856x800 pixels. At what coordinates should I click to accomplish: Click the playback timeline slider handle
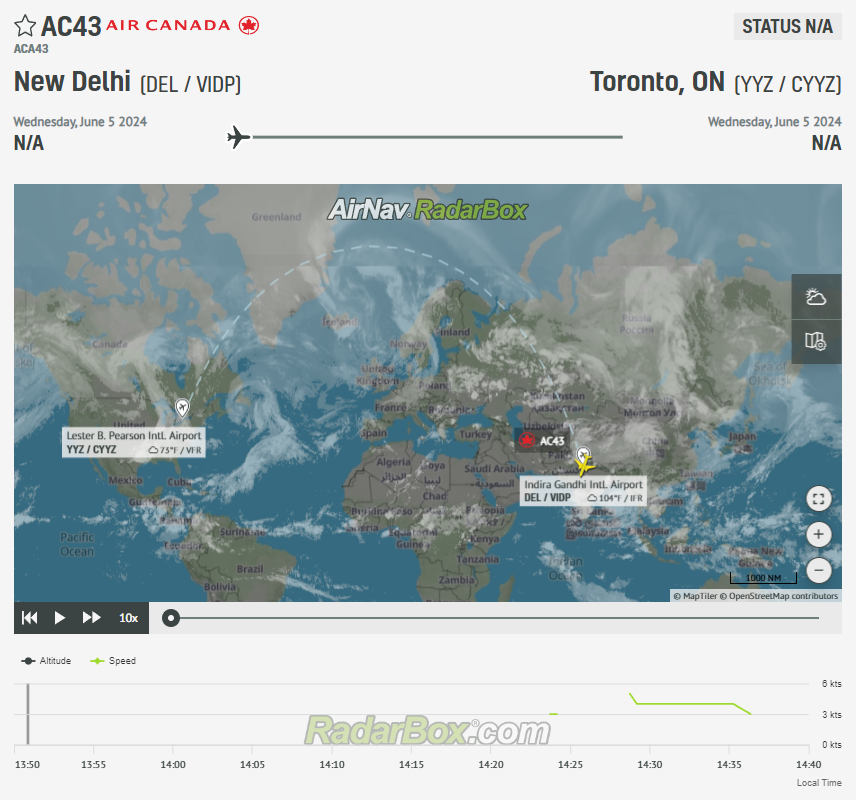coord(171,618)
